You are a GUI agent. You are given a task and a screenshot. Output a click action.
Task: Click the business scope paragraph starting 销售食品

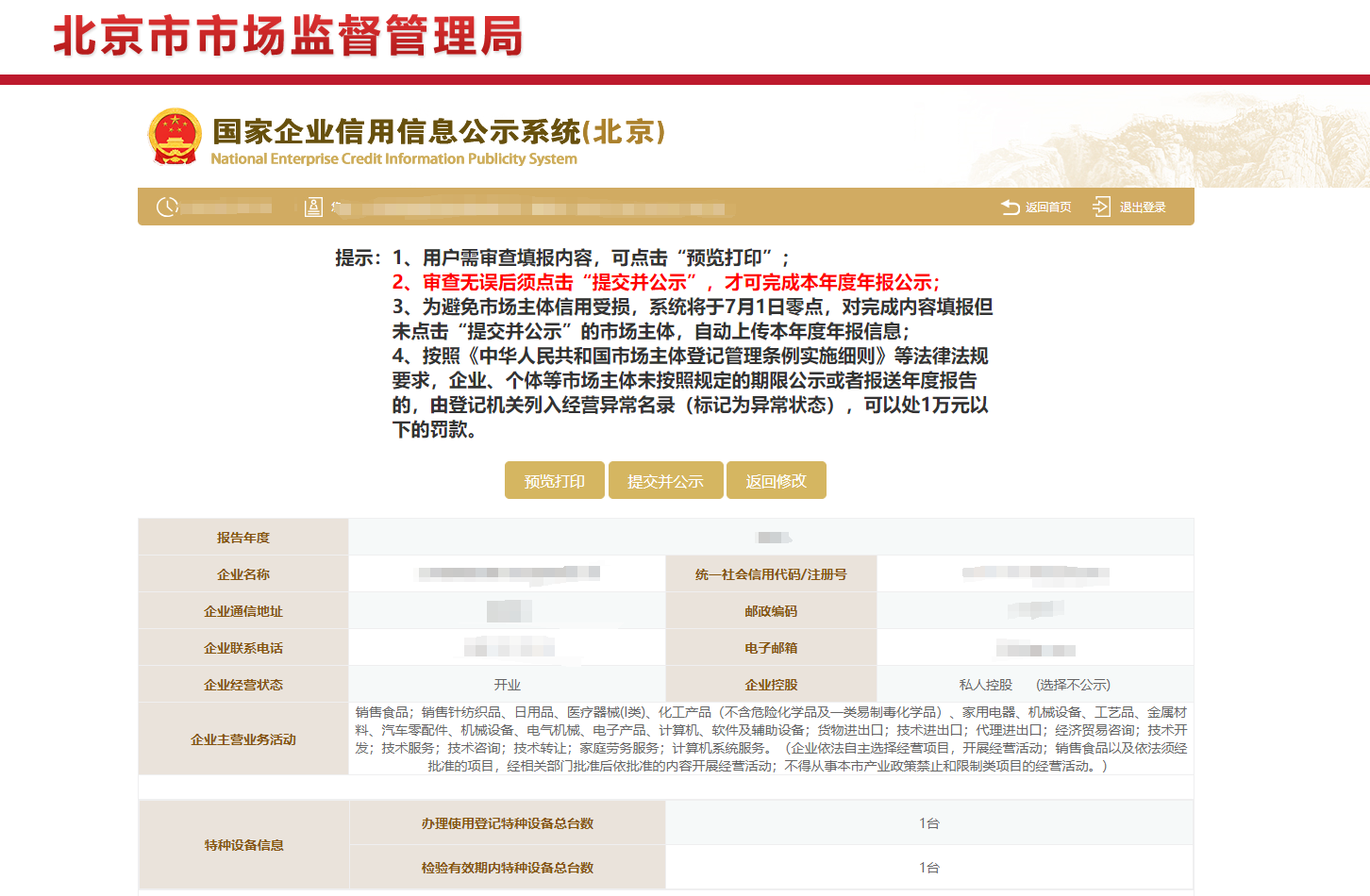pyautogui.click(x=771, y=738)
